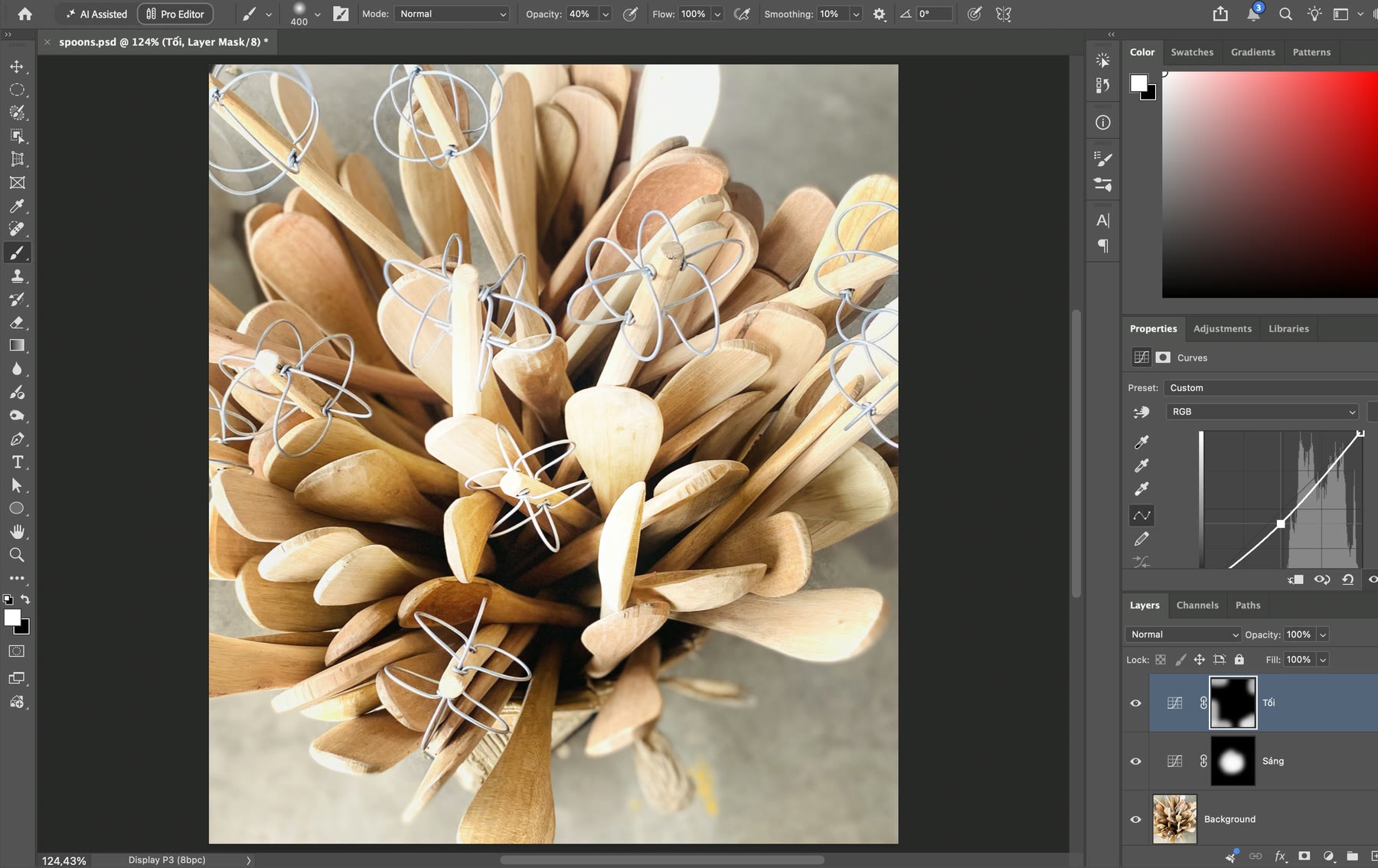Image resolution: width=1378 pixels, height=868 pixels.
Task: Open the Share icon in top bar
Action: [1220, 14]
